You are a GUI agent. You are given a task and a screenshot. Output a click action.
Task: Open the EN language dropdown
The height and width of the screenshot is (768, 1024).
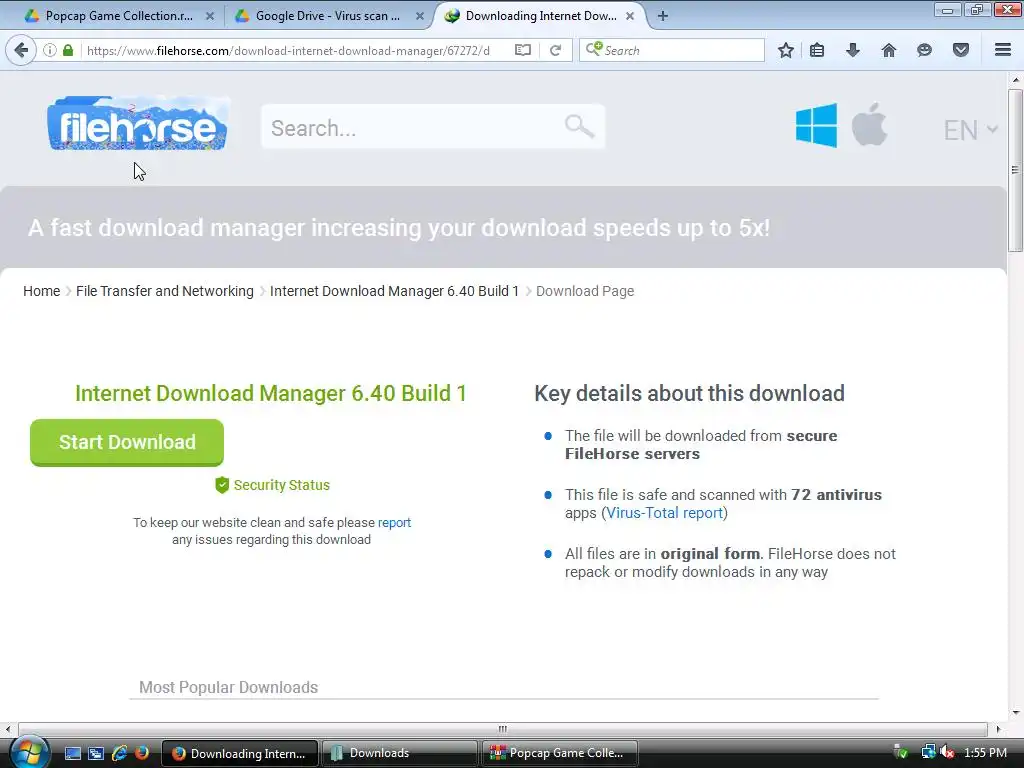(970, 130)
